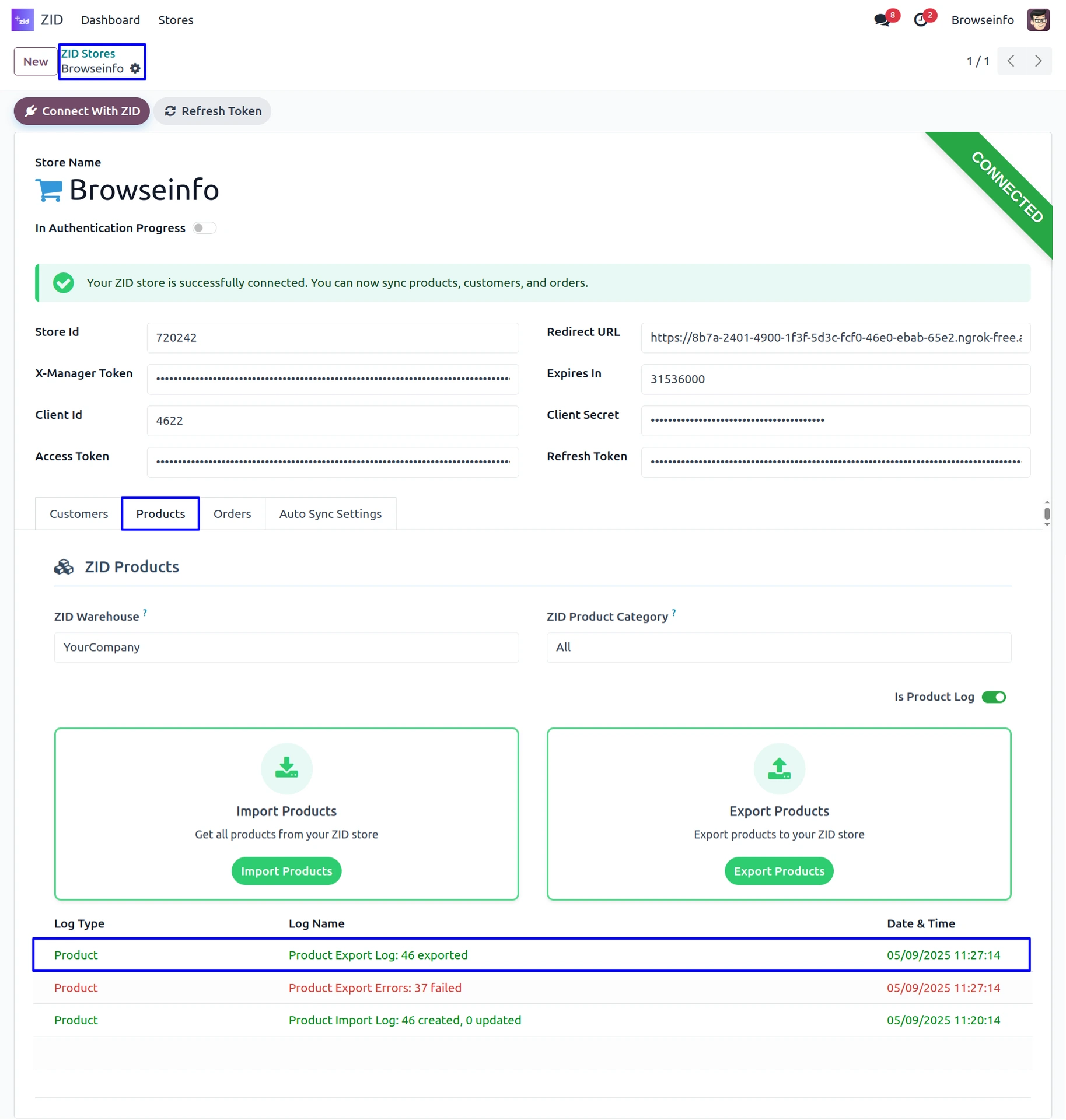This screenshot has width=1066, height=1120.
Task: Open the activities clock icon
Action: [x=921, y=20]
